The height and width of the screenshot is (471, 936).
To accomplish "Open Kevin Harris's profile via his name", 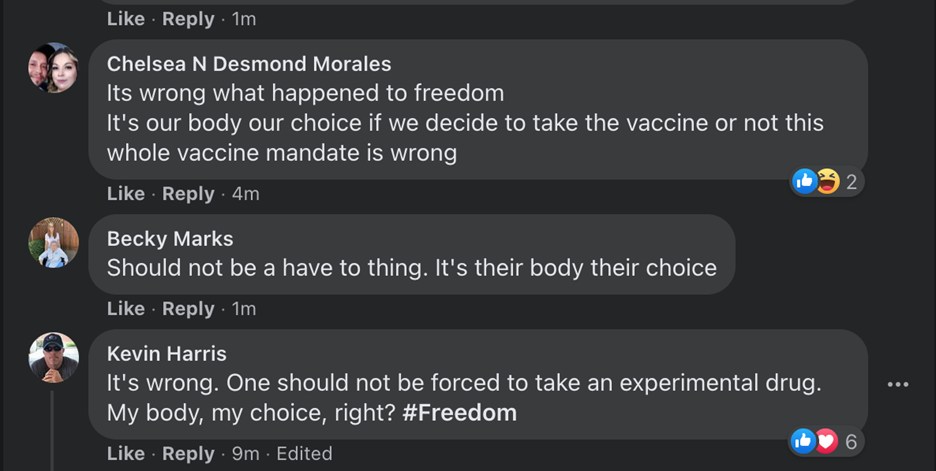I will (x=167, y=354).
